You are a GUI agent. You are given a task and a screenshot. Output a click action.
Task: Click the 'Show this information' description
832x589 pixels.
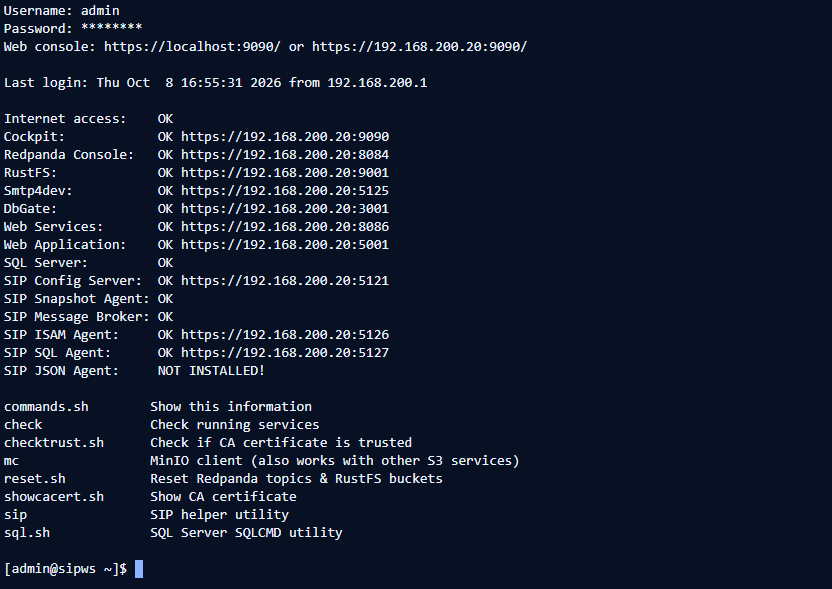(x=231, y=407)
